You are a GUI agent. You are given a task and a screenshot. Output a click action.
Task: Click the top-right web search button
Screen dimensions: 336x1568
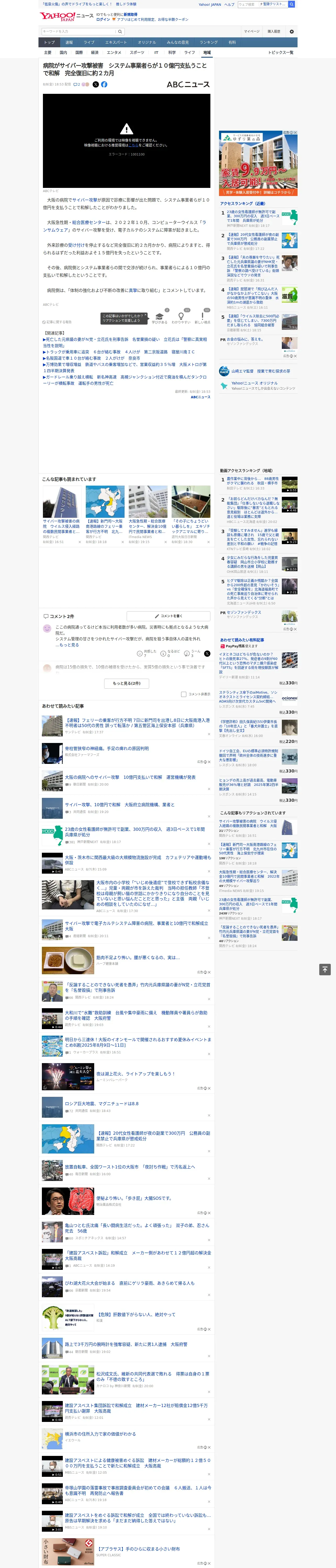(292, 4)
